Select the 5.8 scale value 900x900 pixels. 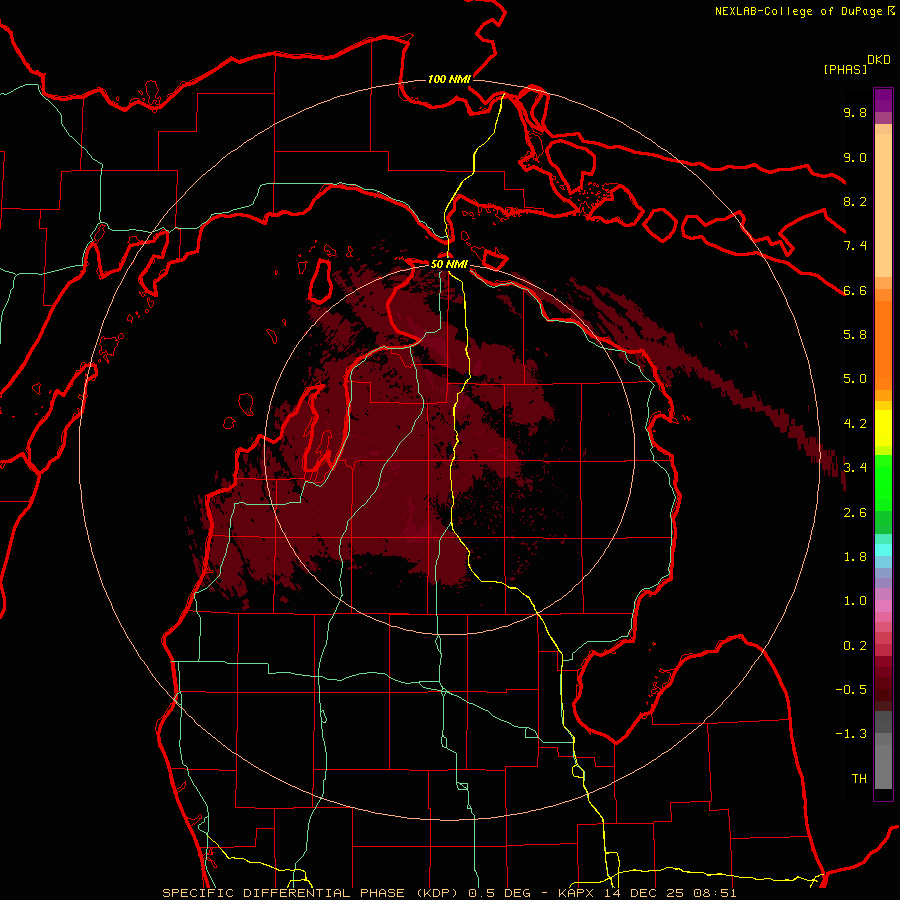pyautogui.click(x=855, y=335)
